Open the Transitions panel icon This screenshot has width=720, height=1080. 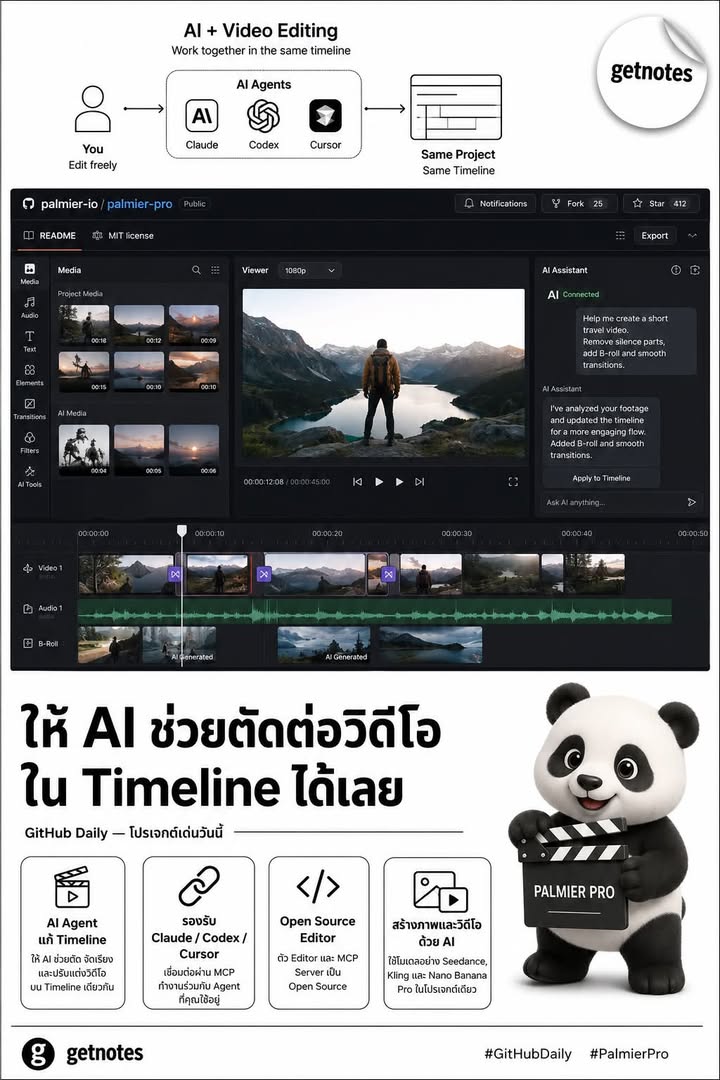tap(30, 408)
